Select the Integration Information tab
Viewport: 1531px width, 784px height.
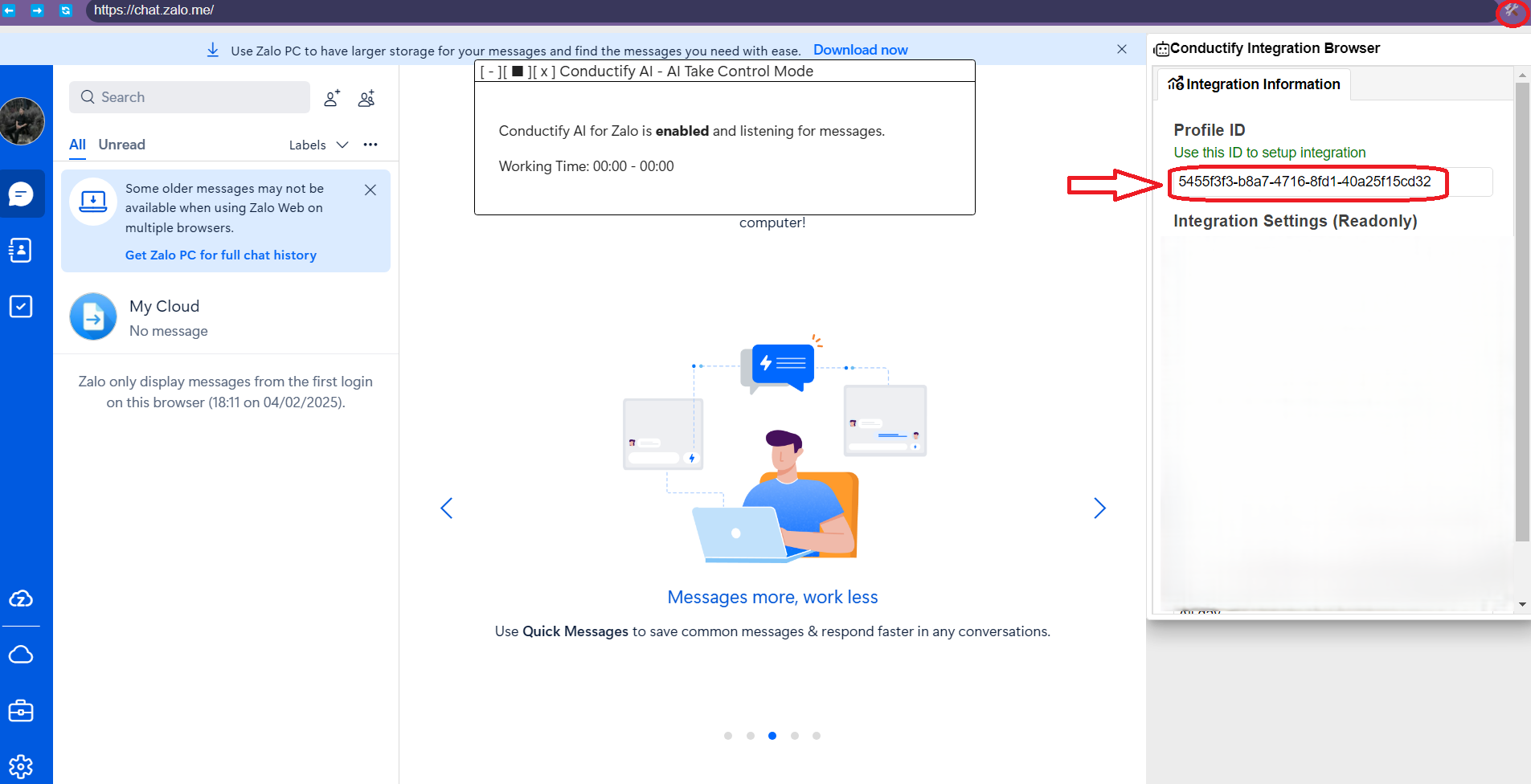[1254, 84]
